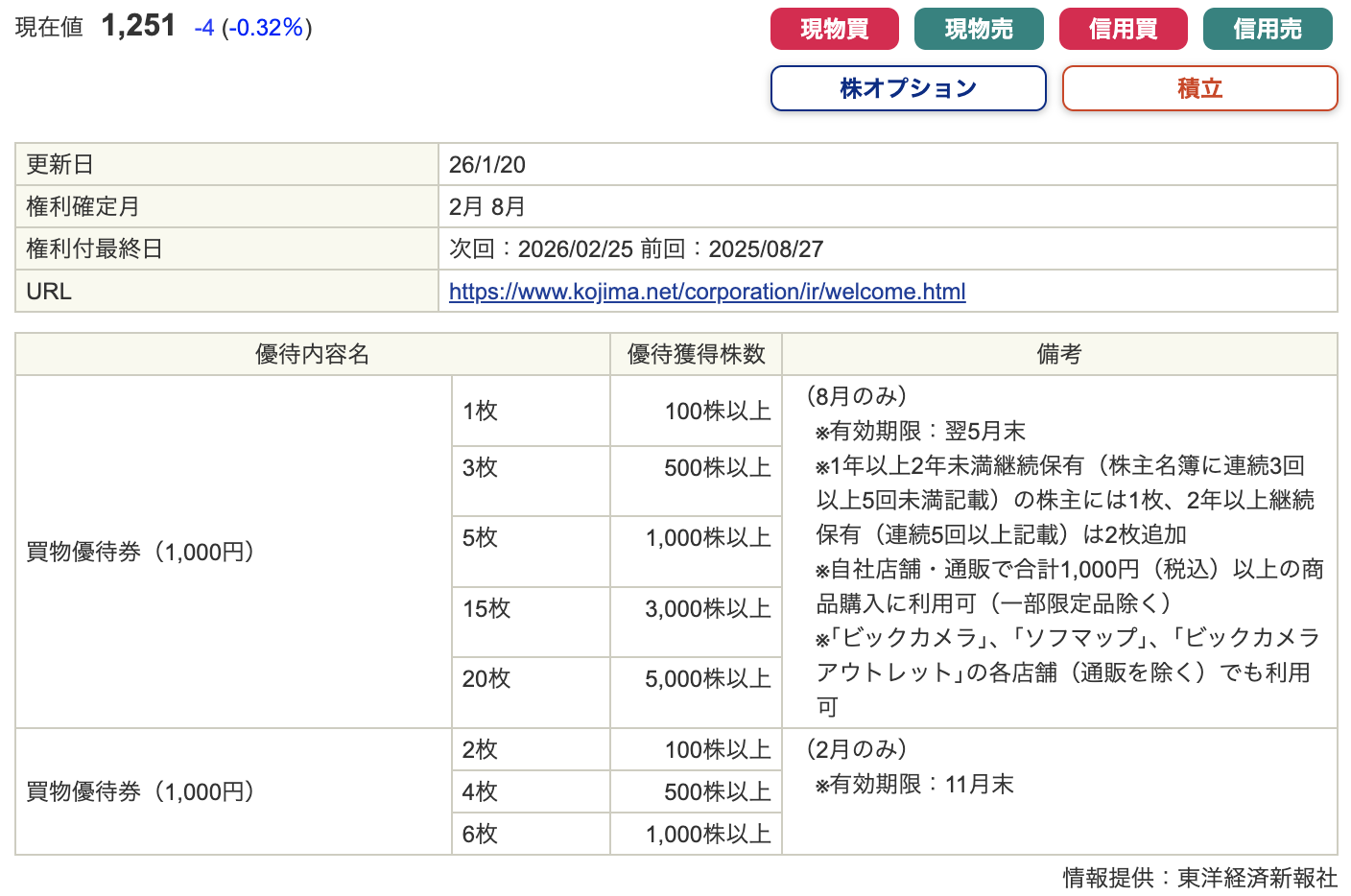Image resolution: width=1351 pixels, height=896 pixels.
Task: Click the 権利付最終日 dates cell
Action: (636, 249)
